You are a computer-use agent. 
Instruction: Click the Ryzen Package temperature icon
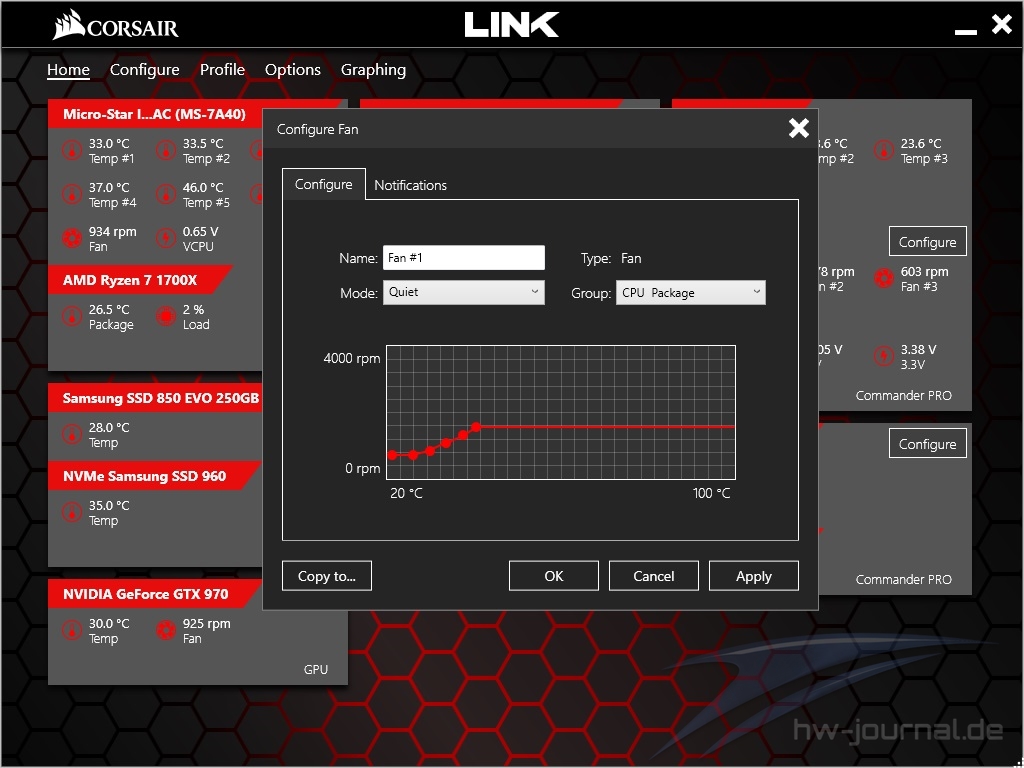point(71,317)
